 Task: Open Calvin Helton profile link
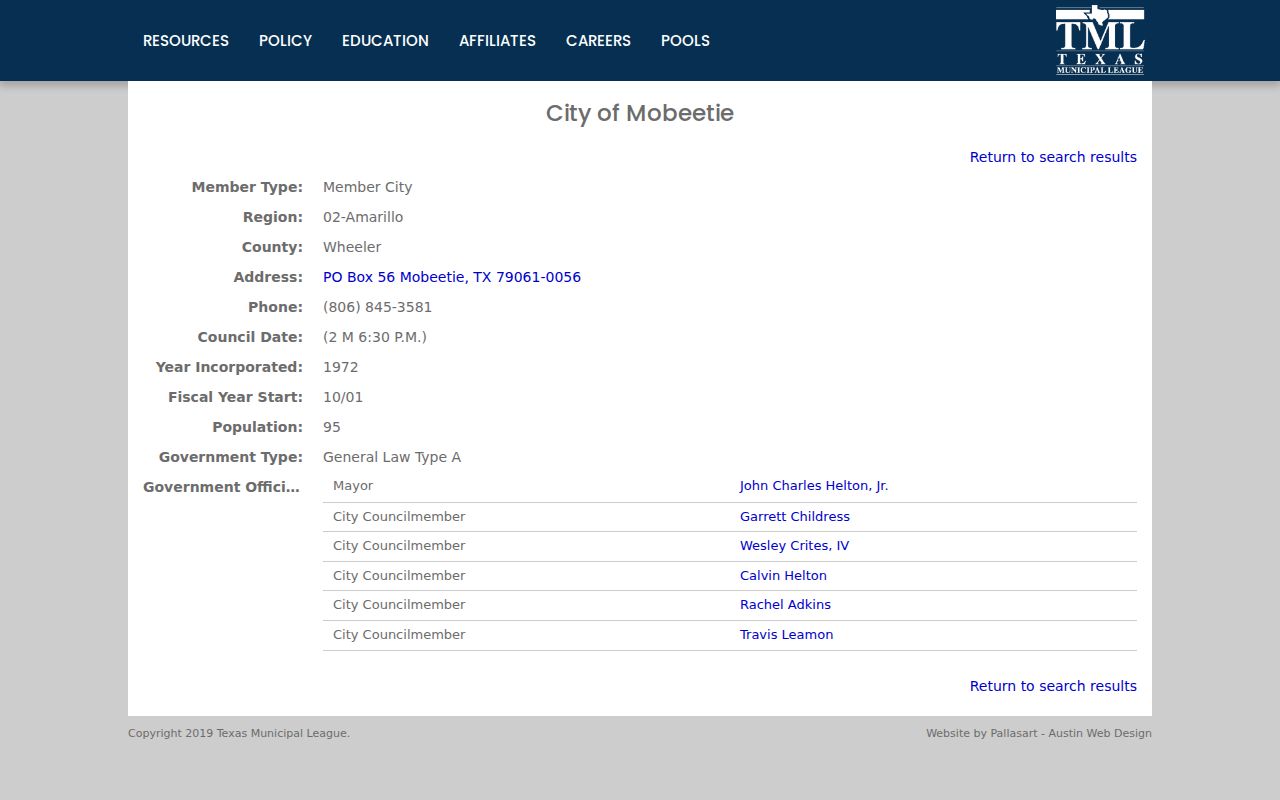(783, 576)
